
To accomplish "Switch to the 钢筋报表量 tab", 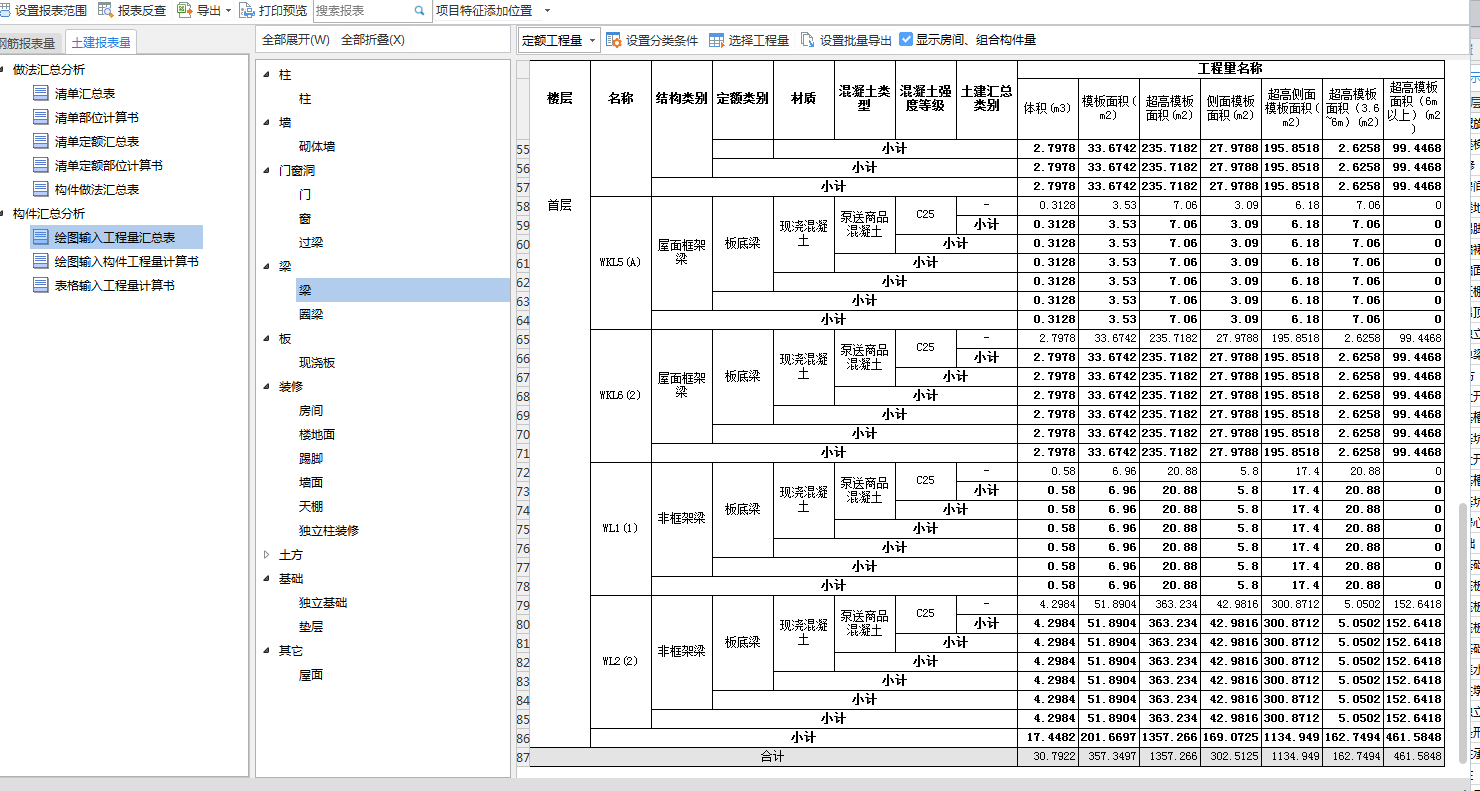I will pyautogui.click(x=28, y=43).
